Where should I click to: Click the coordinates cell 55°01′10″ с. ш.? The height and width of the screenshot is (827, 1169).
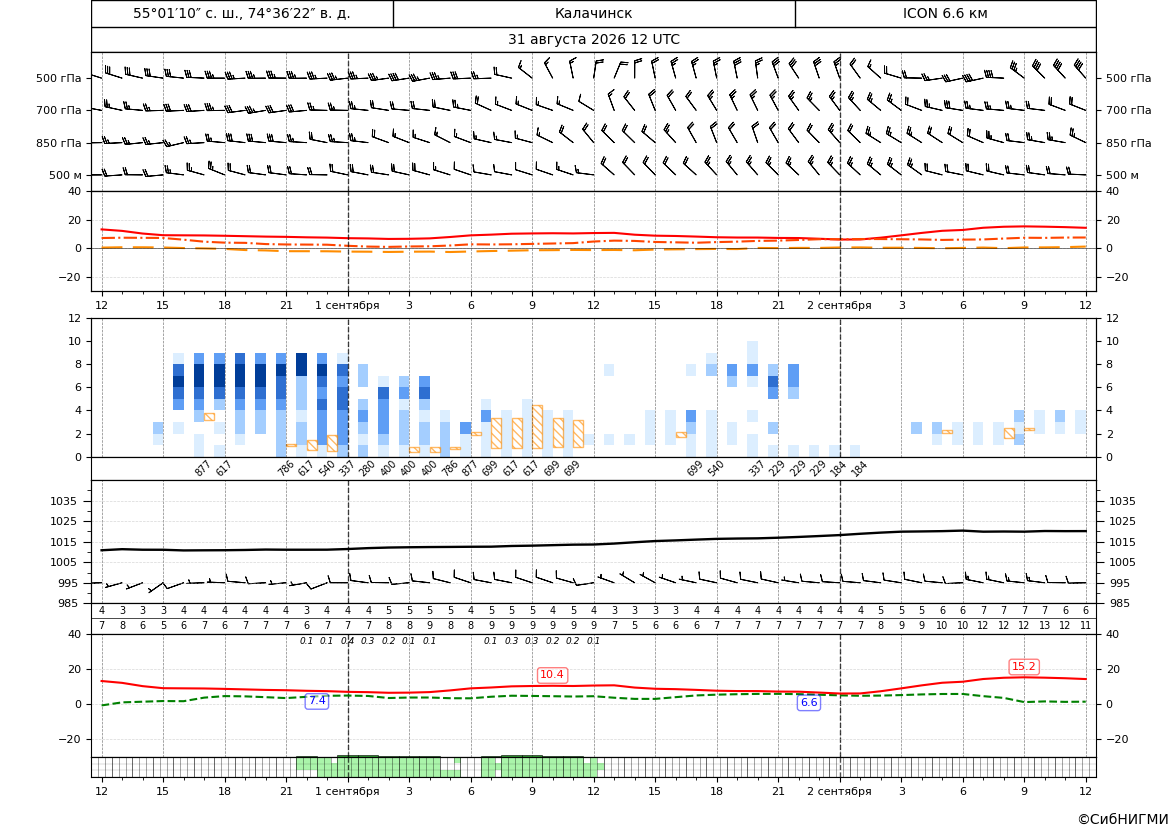pyautogui.click(x=242, y=13)
